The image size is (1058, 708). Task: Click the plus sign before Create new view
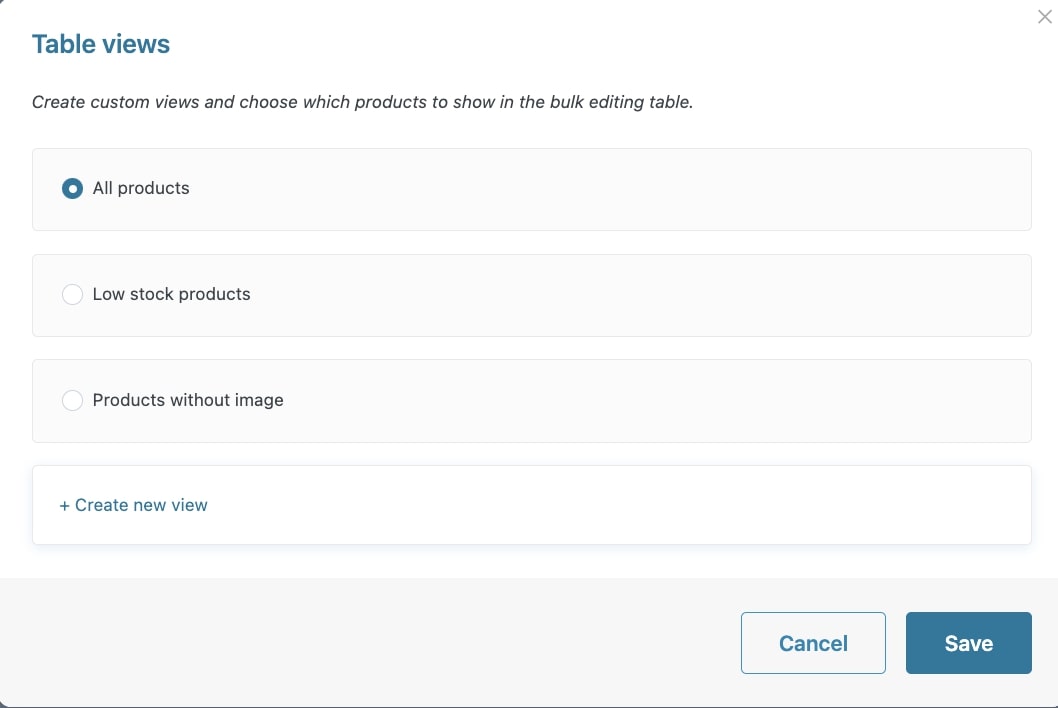(65, 506)
